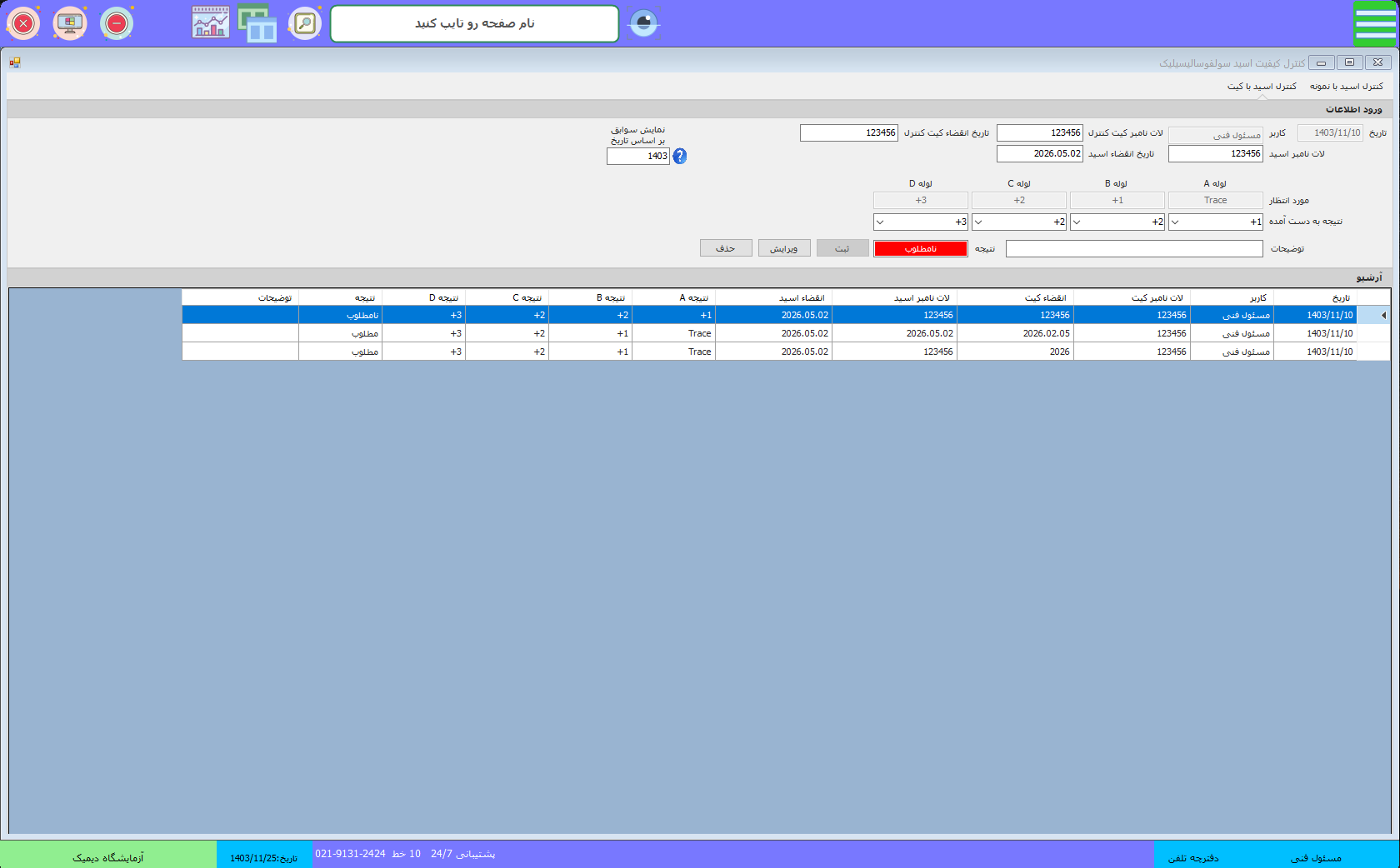Select the 'کنترل اسید با کیت' tab
This screenshot has width=1400, height=868.
tap(1262, 87)
